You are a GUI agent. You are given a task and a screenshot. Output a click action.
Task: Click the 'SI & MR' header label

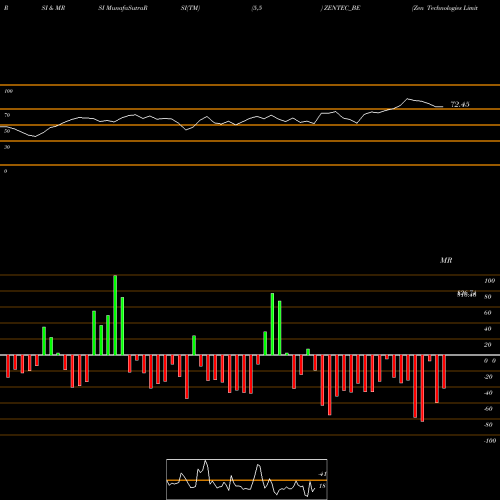[53, 8]
